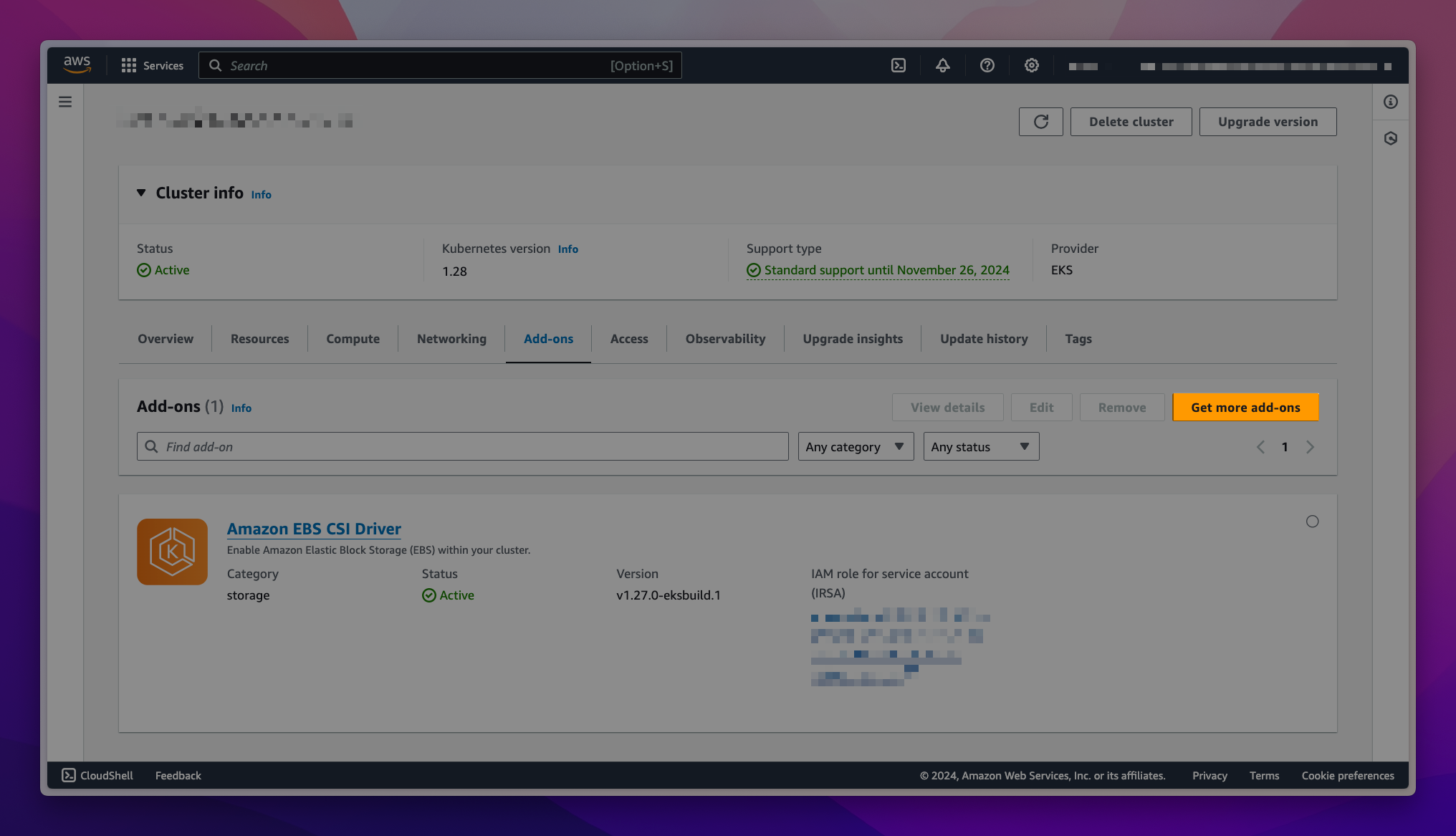Expand the Any status dropdown filter

981,446
